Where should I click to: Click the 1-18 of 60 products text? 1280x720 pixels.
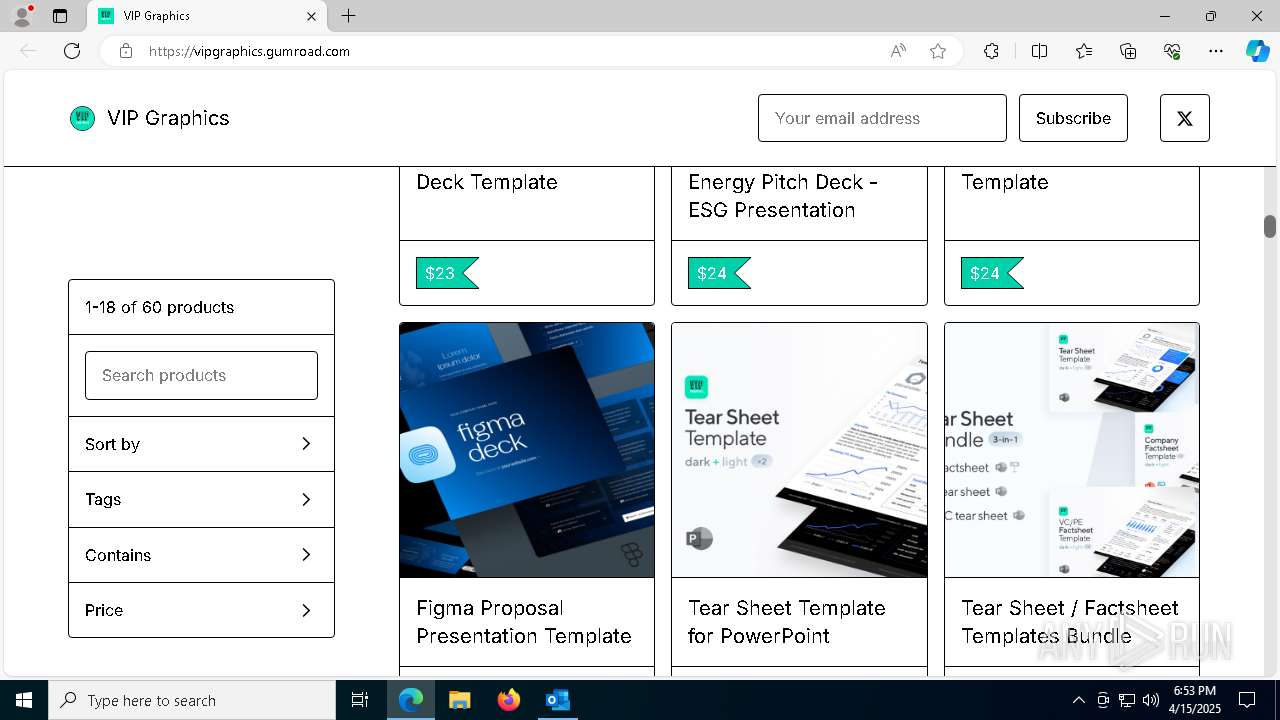(159, 307)
